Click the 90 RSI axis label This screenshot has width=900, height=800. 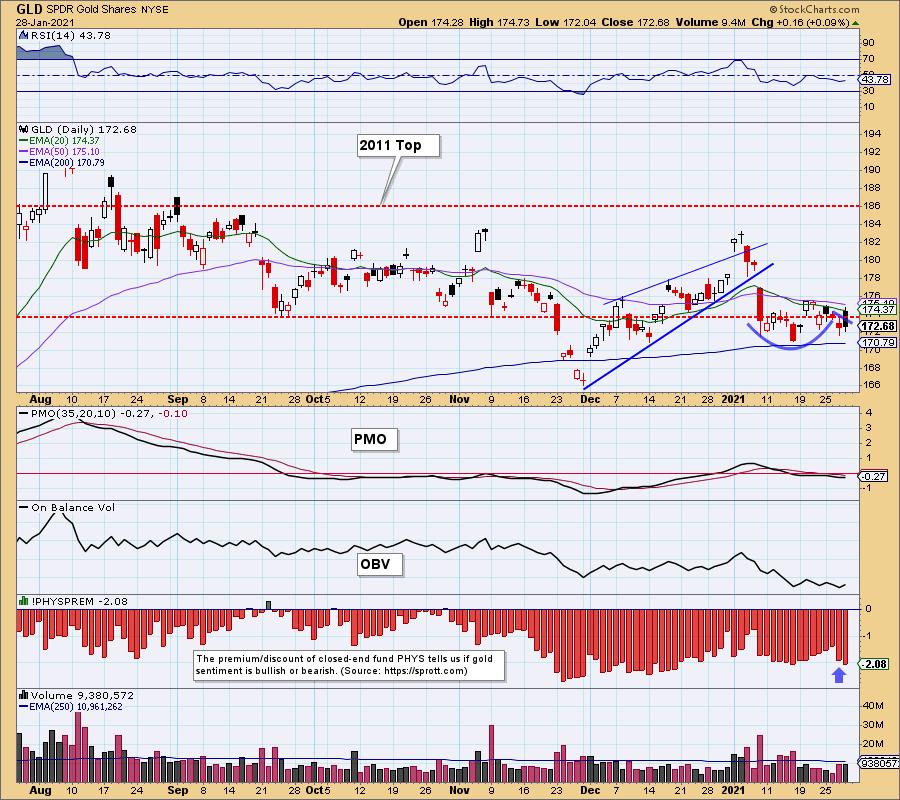point(868,43)
